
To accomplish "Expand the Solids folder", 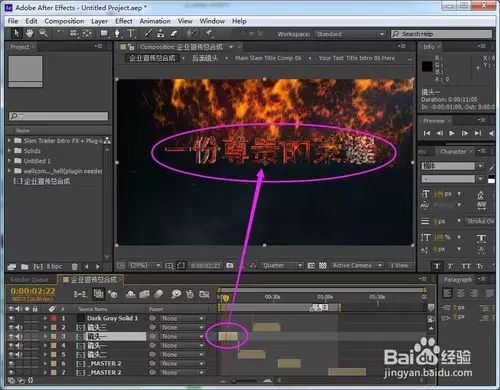I will [x=10, y=151].
